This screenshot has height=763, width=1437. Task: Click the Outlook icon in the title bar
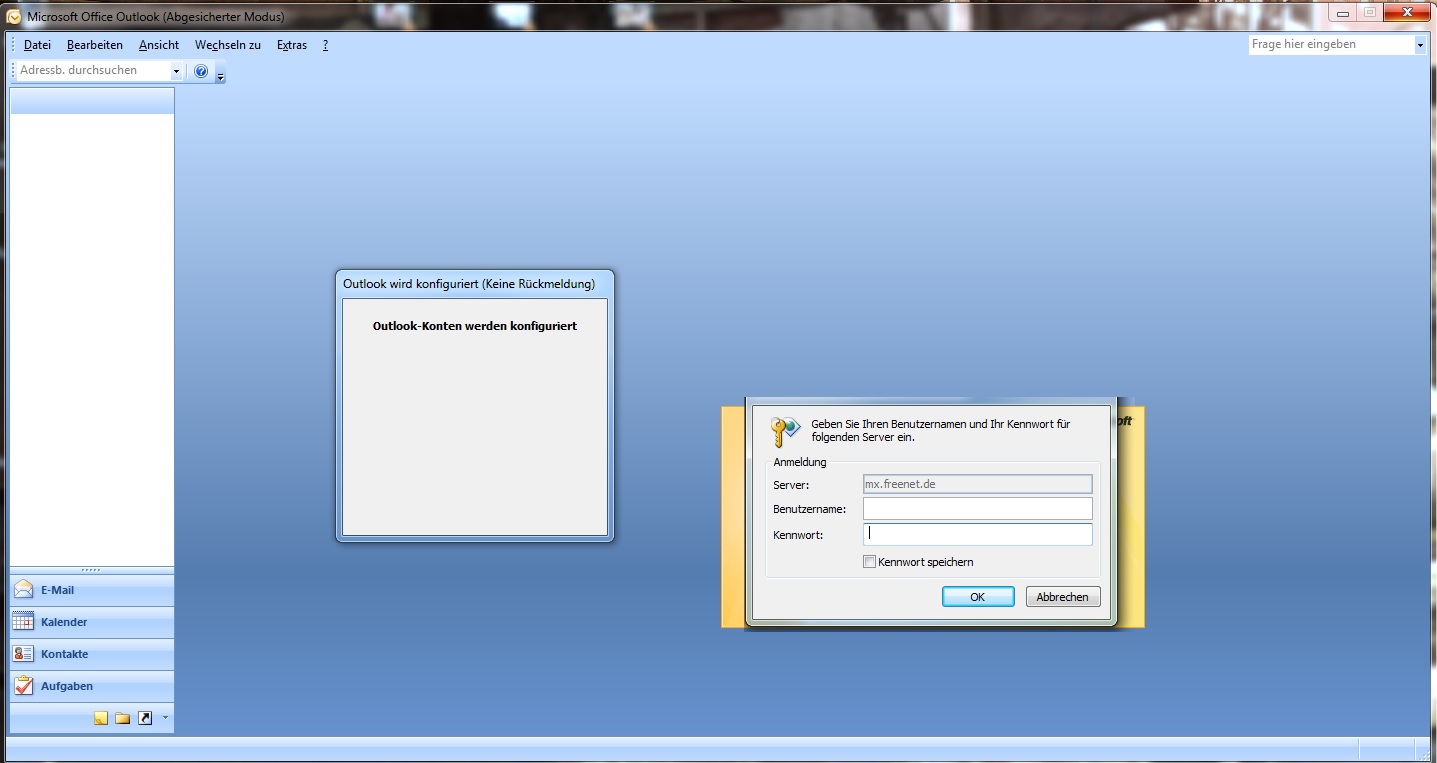tap(14, 16)
